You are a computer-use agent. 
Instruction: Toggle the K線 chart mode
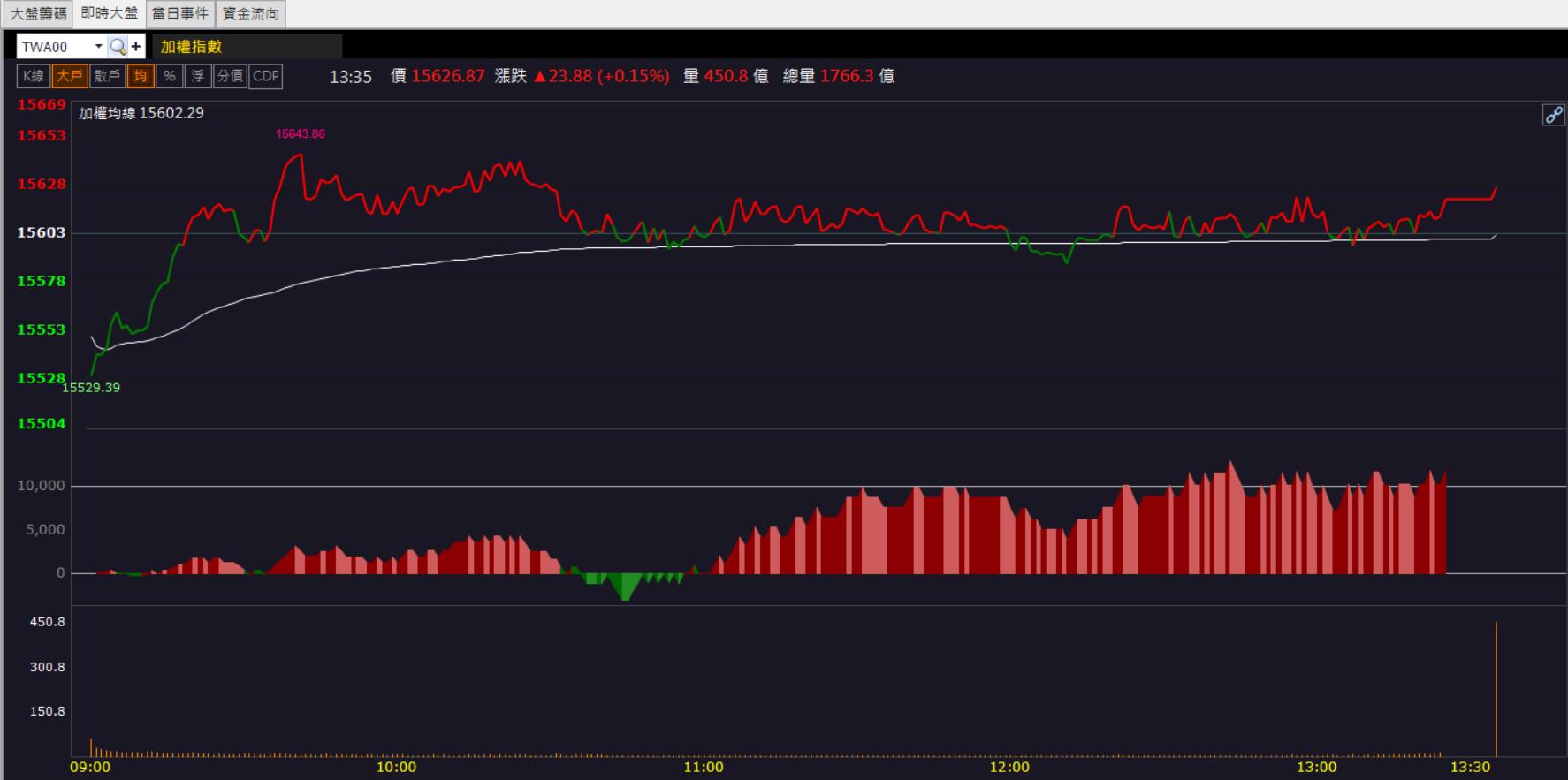pyautogui.click(x=34, y=76)
